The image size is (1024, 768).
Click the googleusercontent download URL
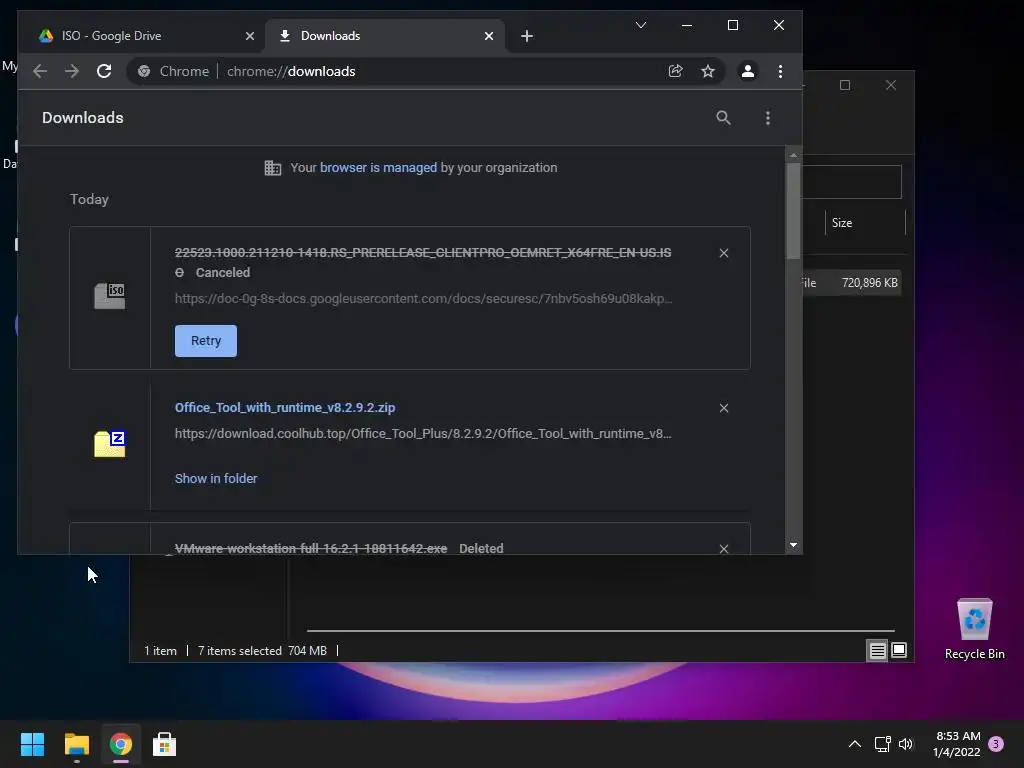coord(423,298)
